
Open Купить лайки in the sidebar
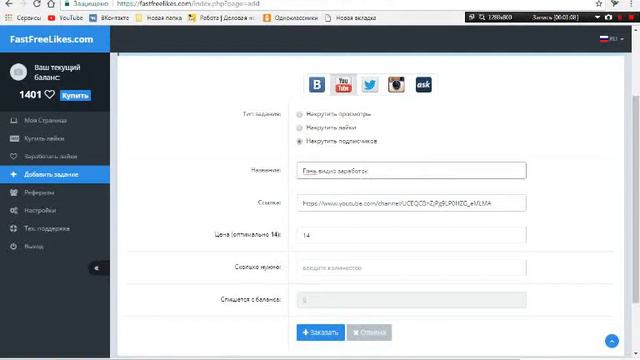(x=55, y=138)
